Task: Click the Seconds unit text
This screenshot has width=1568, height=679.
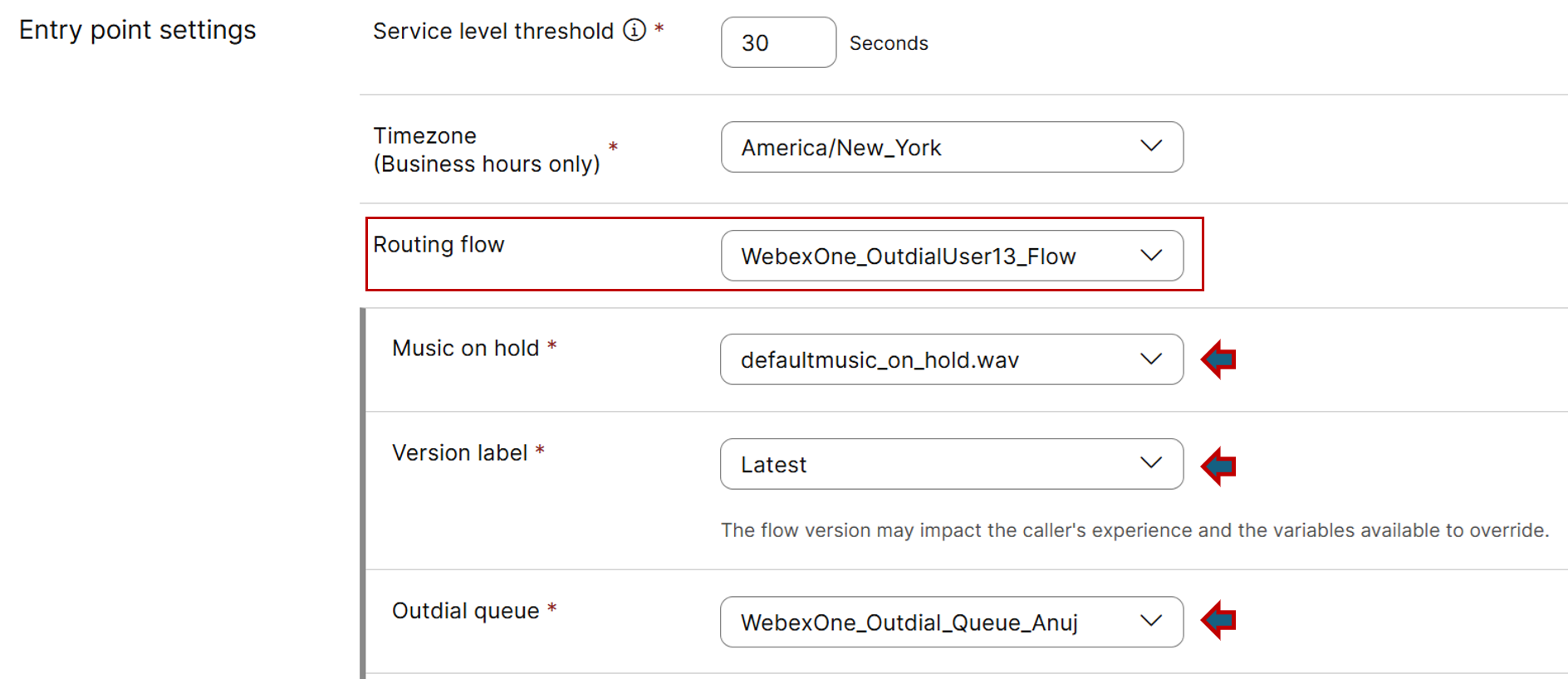Action: click(889, 43)
